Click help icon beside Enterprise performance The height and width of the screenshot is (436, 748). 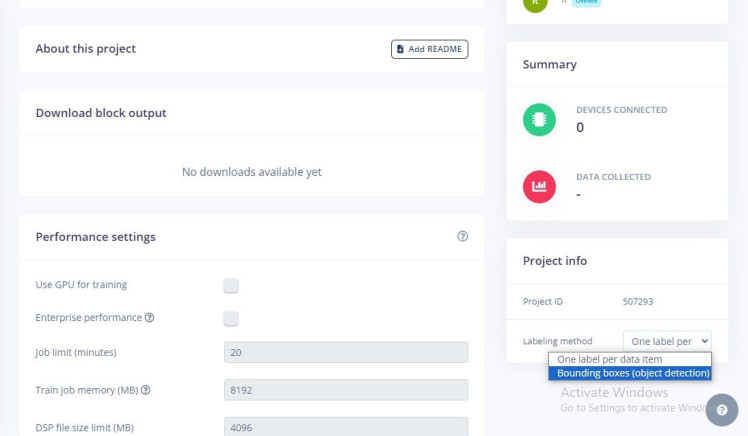coord(149,318)
